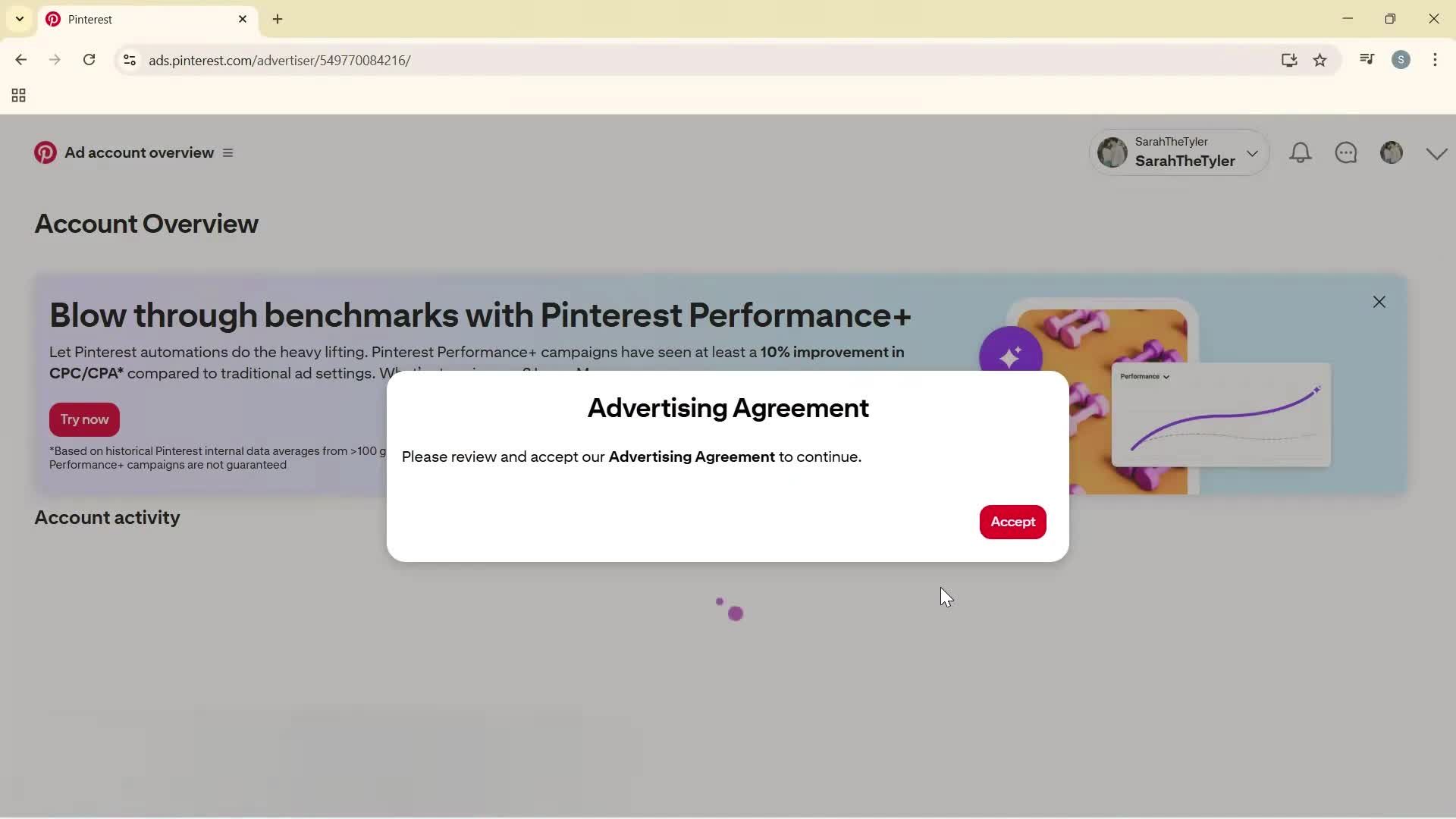
Task: Click the SarahTheTyler profile avatar in the header
Action: point(1392,152)
